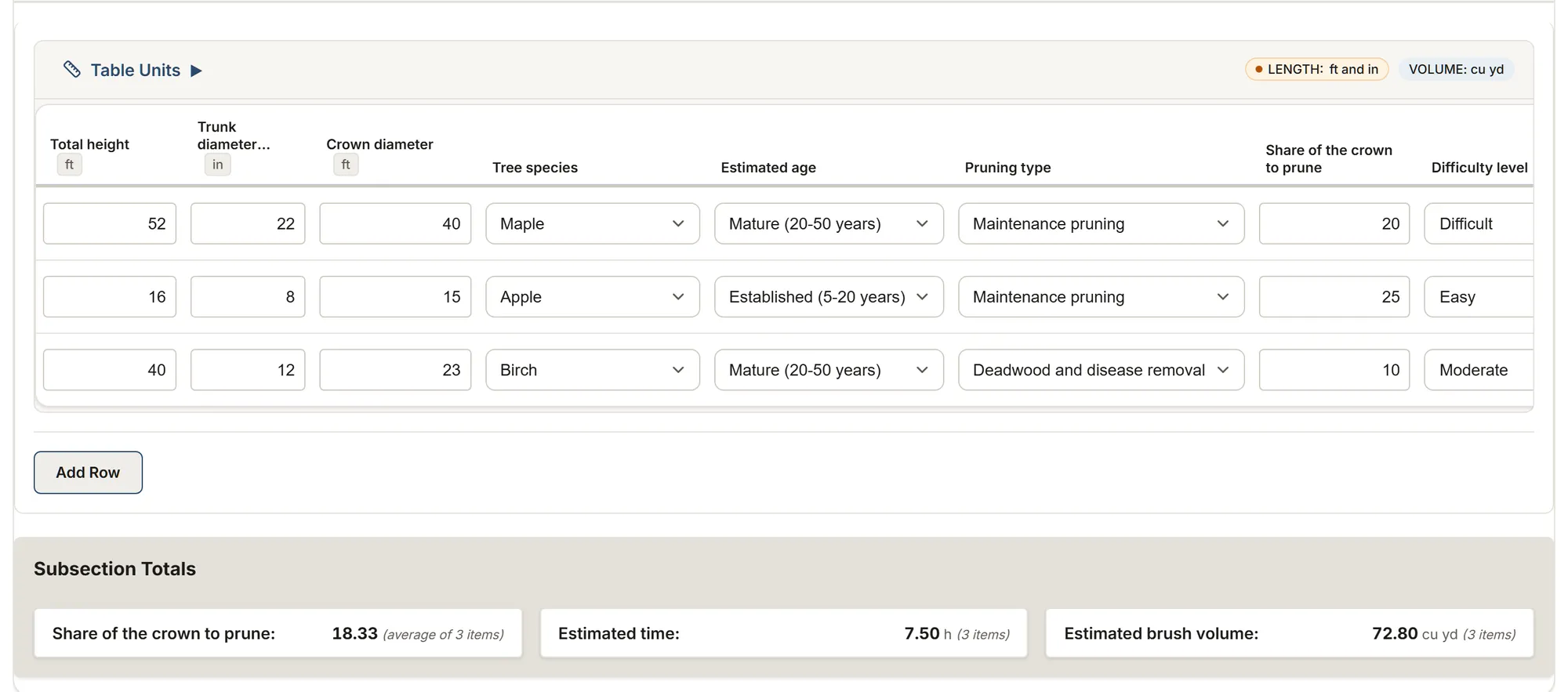Open the Birch tree species dropdown

pyautogui.click(x=593, y=370)
